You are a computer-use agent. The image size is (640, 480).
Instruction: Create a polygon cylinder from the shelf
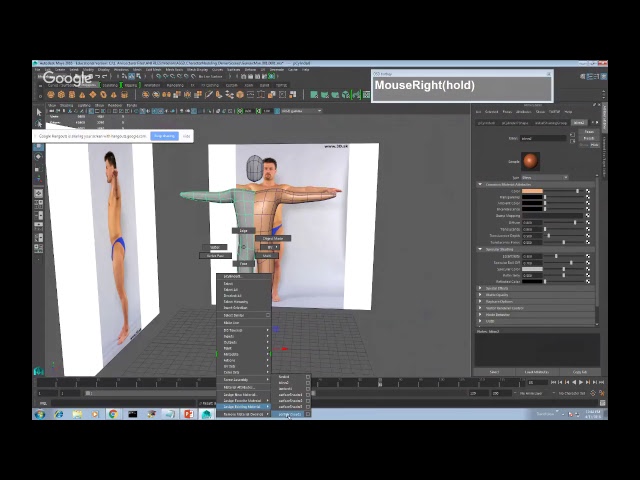click(72, 95)
